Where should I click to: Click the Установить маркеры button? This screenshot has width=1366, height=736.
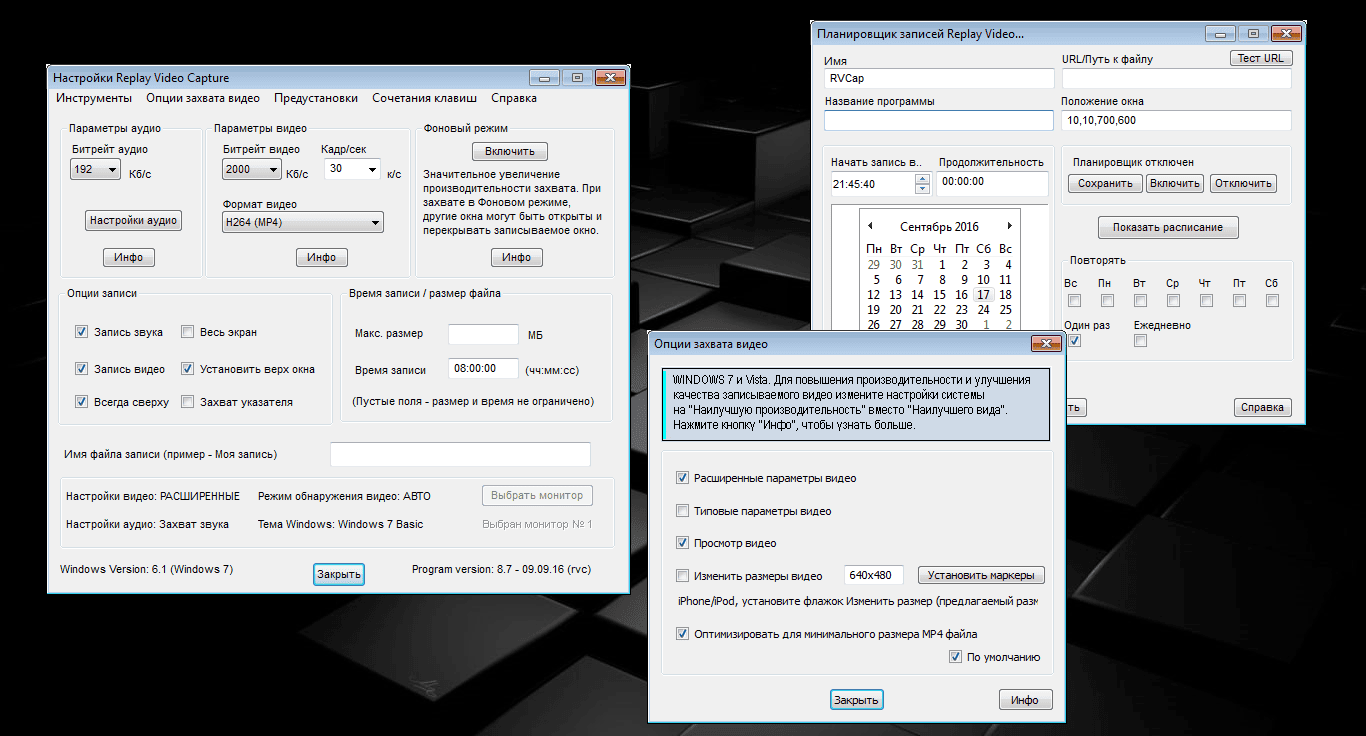coord(981,575)
